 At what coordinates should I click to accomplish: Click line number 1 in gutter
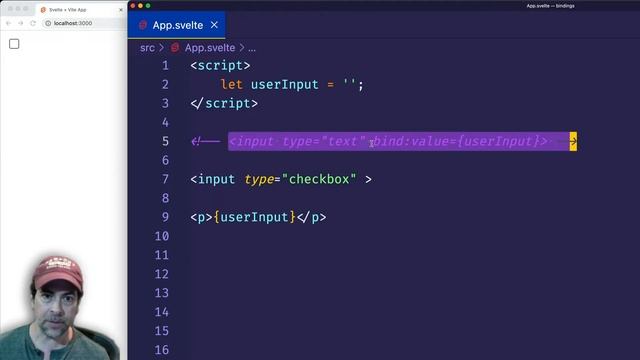(x=165, y=65)
